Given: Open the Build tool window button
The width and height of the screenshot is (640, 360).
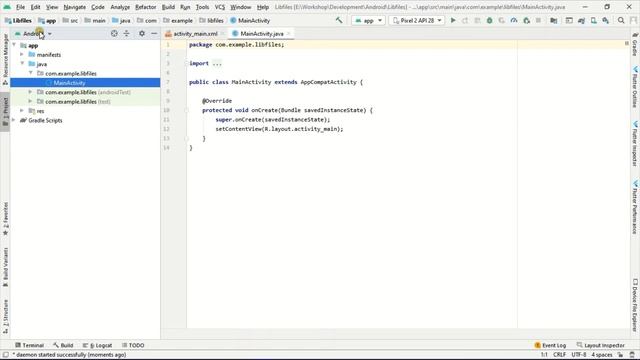Looking at the screenshot, I should click(x=63, y=345).
